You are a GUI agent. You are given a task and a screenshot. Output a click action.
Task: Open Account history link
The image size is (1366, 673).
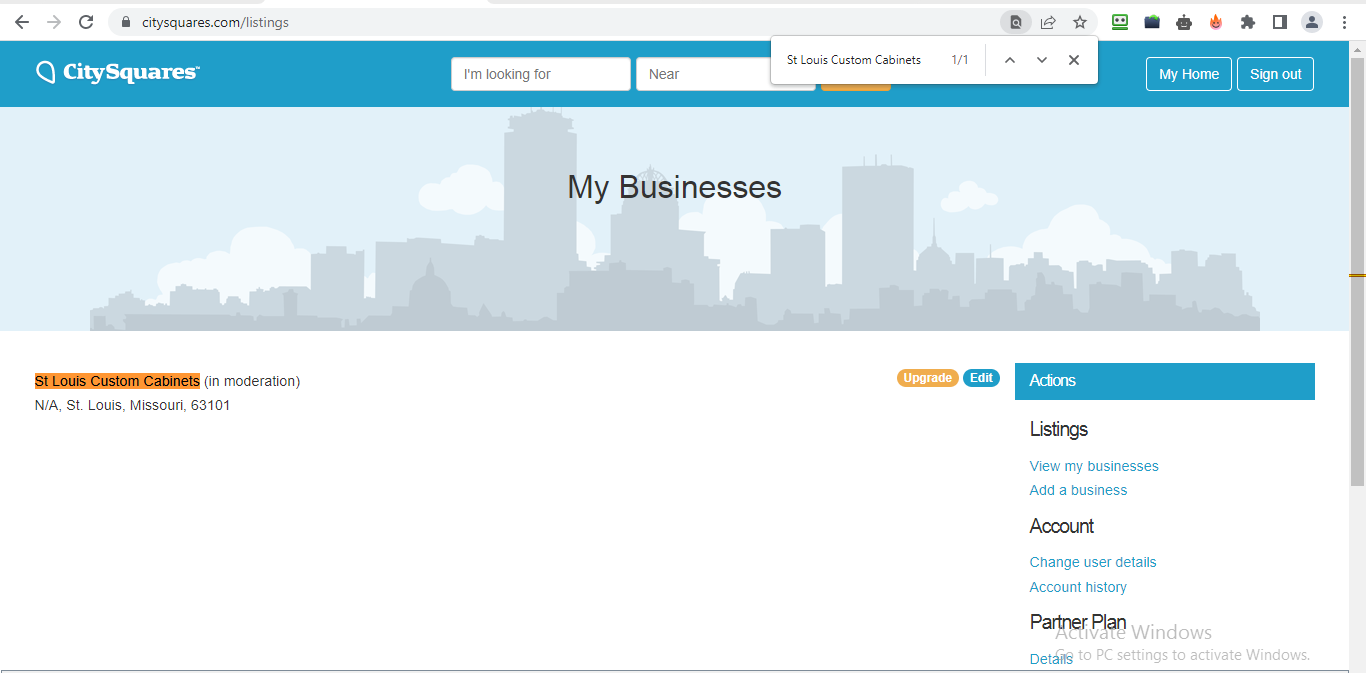pos(1078,587)
